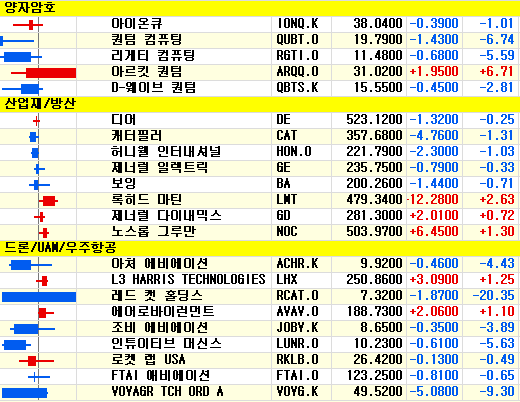Viewport: 520px width, 402px height.
Task: Select 에어로바이런먼트 stock name
Action: click(163, 312)
